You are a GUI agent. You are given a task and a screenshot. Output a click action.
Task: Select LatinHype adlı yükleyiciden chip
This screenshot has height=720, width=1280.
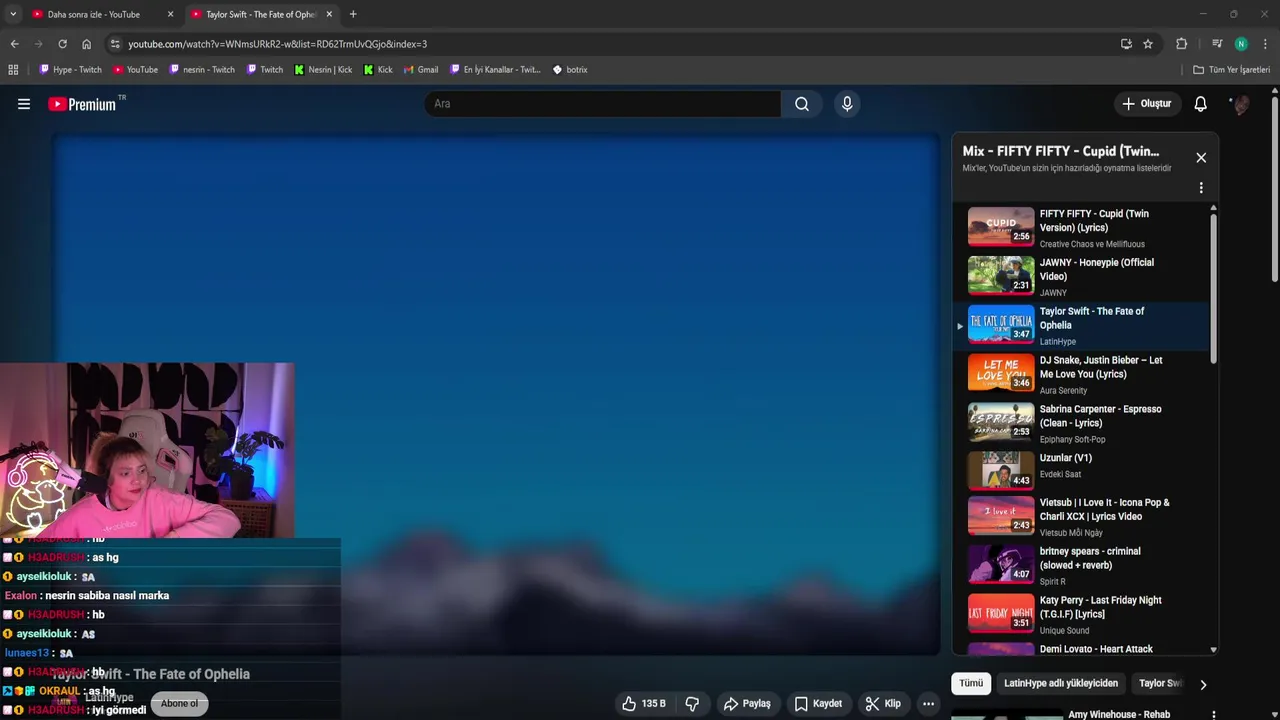tap(1061, 684)
